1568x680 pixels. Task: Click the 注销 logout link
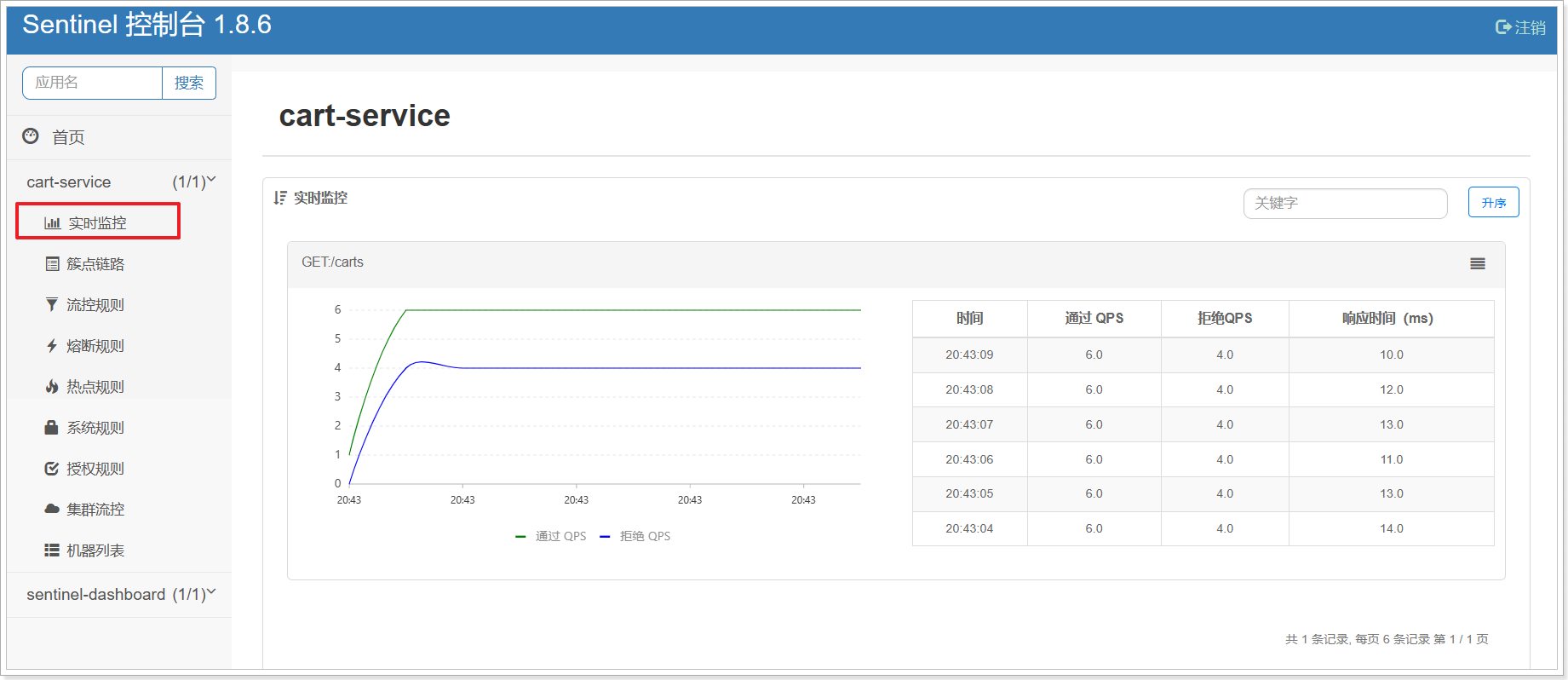tap(1530, 27)
